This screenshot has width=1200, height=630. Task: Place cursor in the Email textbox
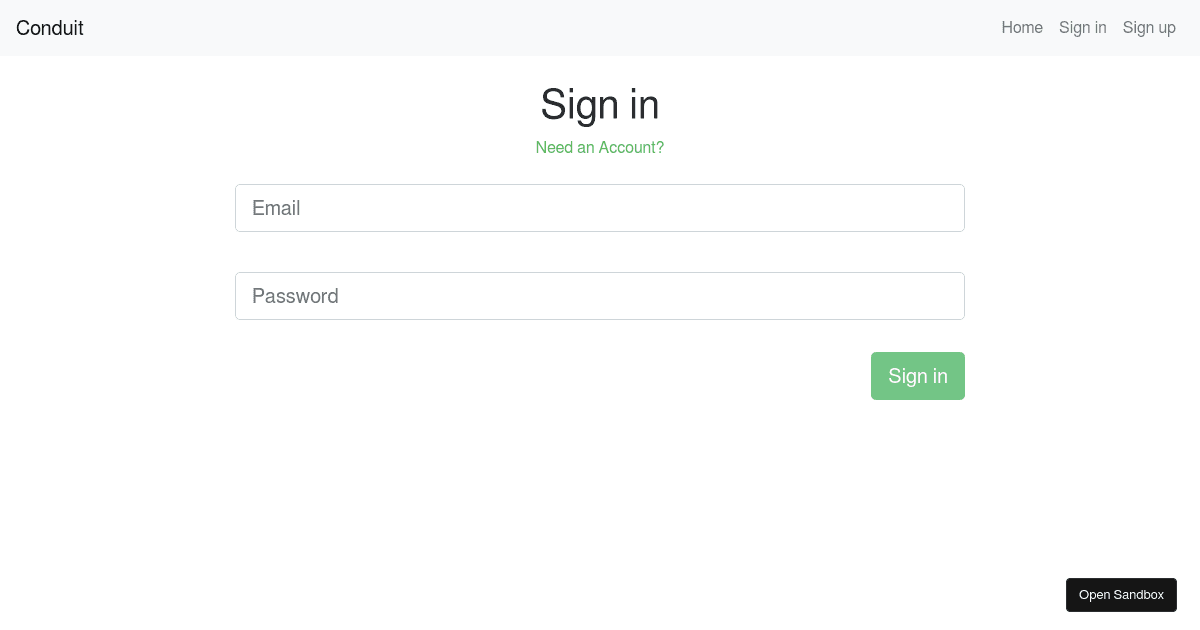point(600,208)
